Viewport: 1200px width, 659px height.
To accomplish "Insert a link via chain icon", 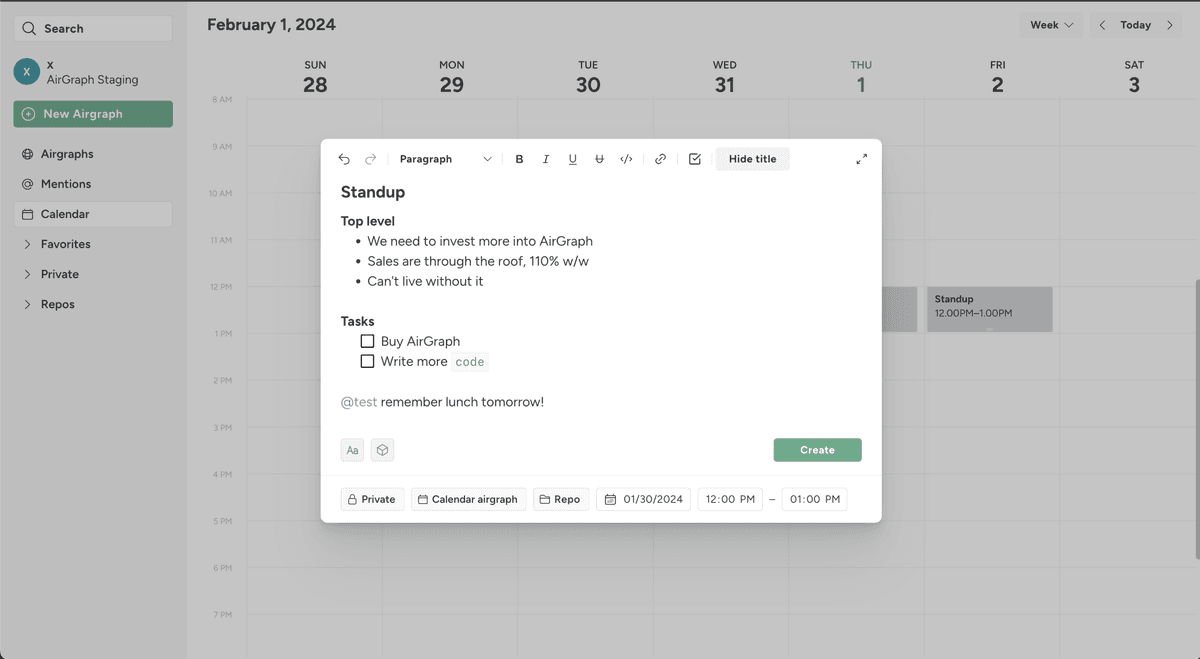I will pyautogui.click(x=660, y=159).
